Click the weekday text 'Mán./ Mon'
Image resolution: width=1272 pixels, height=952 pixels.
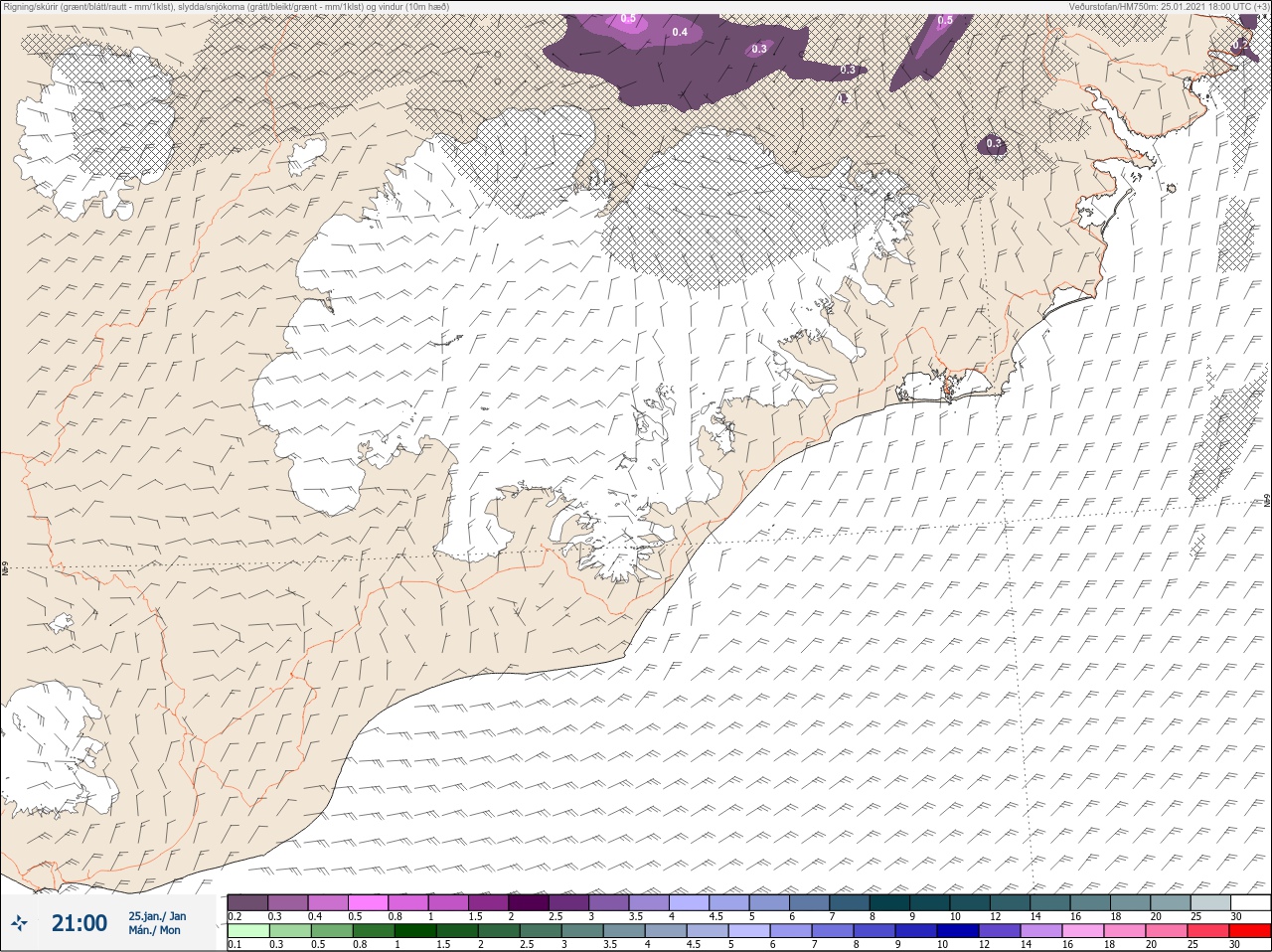[154, 930]
